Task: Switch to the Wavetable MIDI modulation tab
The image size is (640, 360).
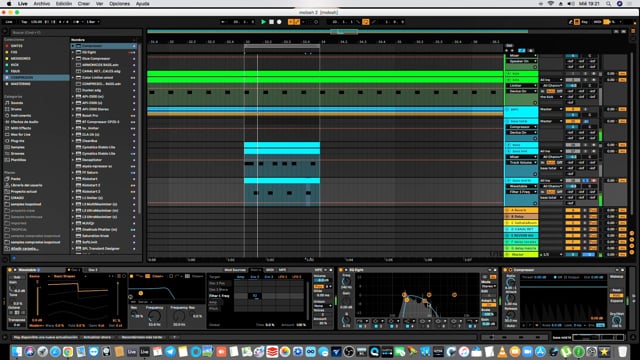Action: click(x=270, y=270)
